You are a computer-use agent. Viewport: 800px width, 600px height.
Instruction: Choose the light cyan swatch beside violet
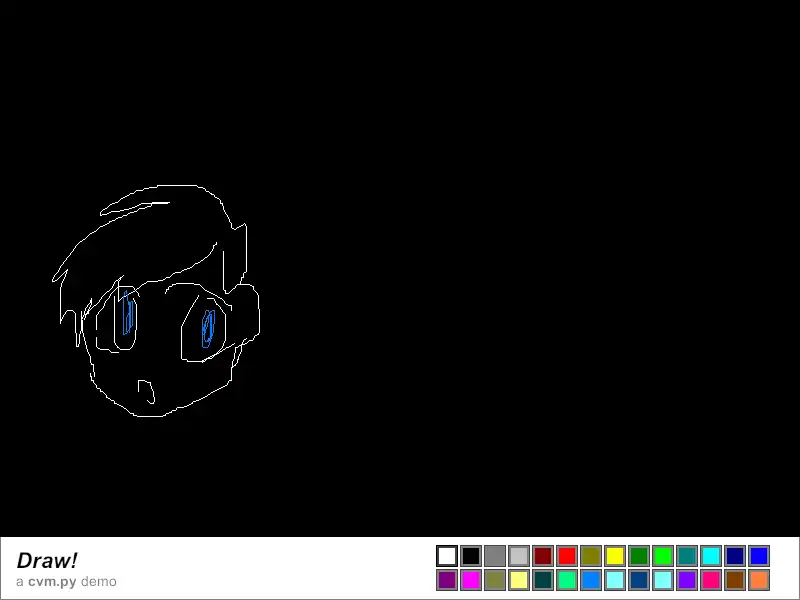663,580
